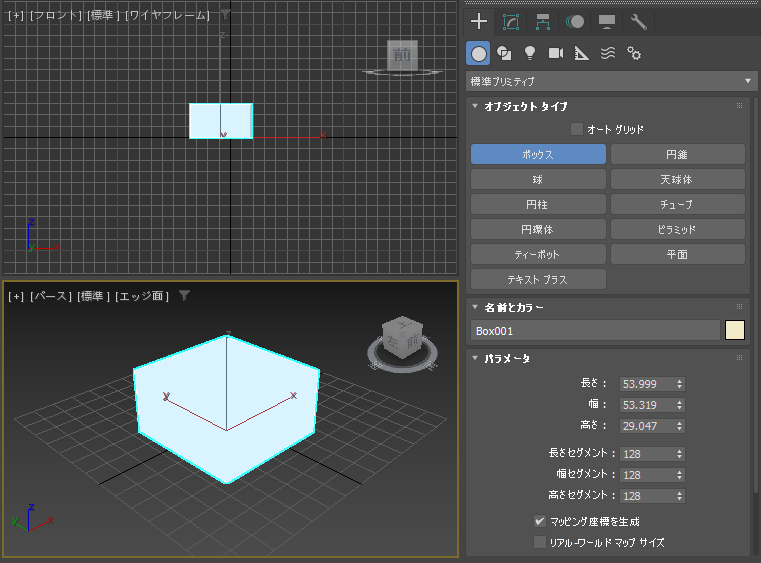
Task: Uncheck マッピング座標を生成 checkbox
Action: click(539, 521)
